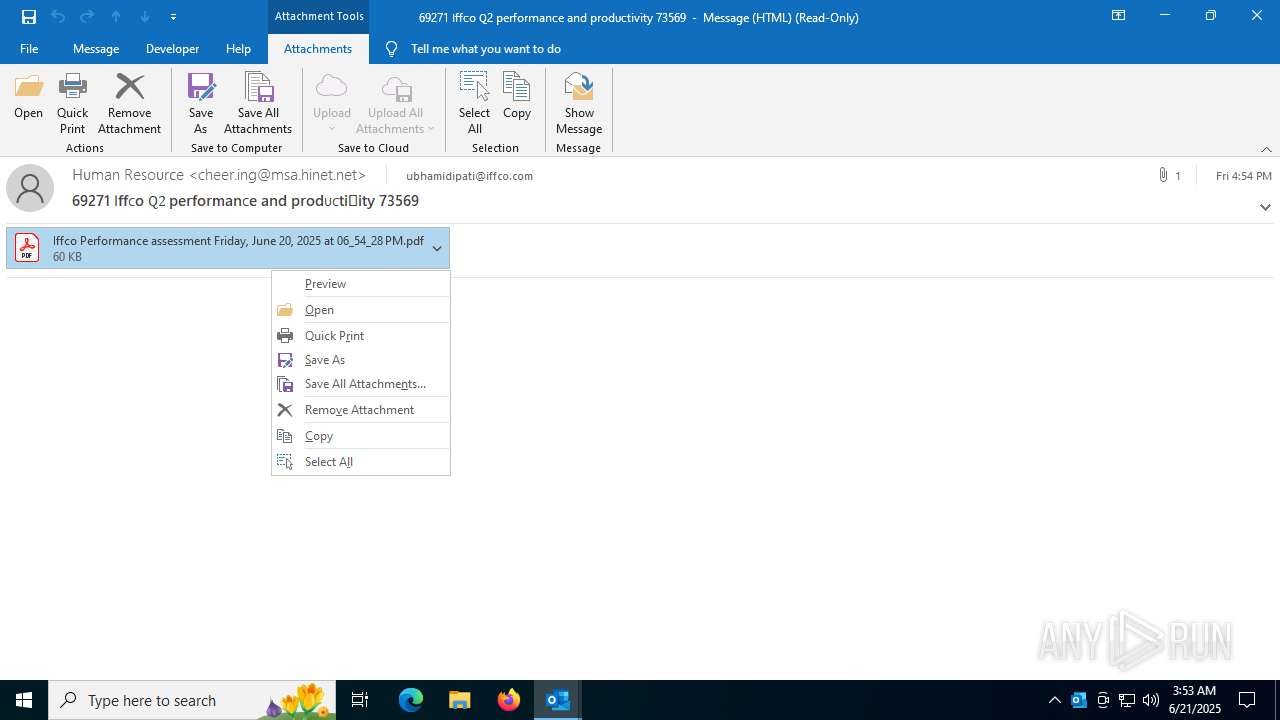Click the Save icon in the title bar

point(29,17)
